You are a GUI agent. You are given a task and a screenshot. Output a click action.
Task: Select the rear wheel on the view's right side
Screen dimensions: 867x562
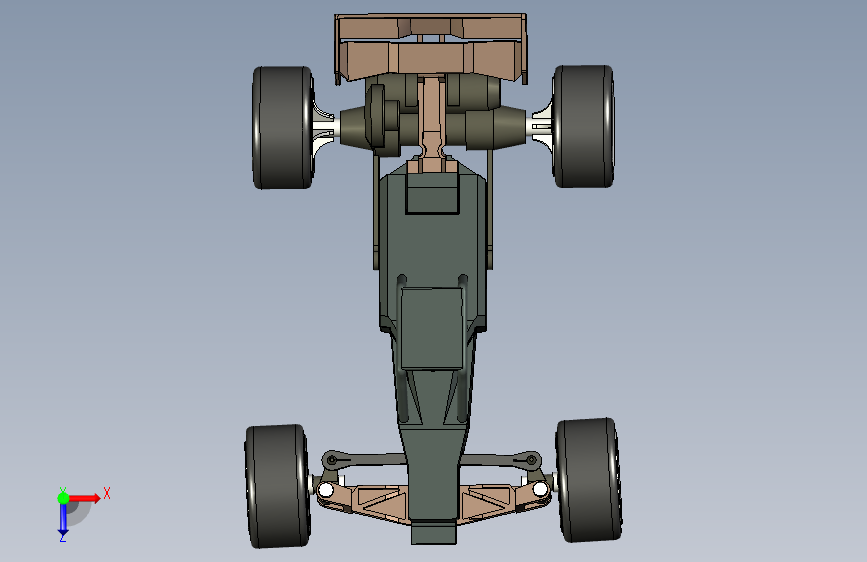coord(583,126)
